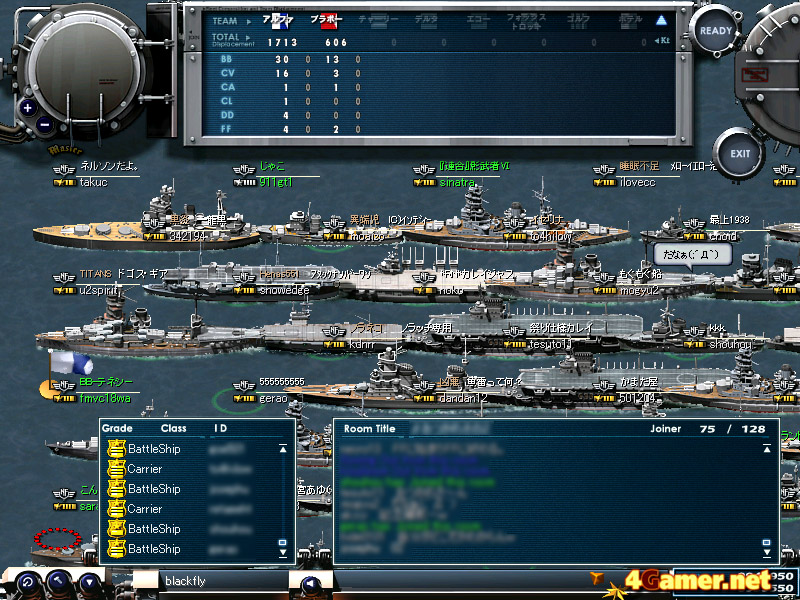The width and height of the screenshot is (800, 600).
Task: Click the 1713 total displacement value
Action: (282, 43)
